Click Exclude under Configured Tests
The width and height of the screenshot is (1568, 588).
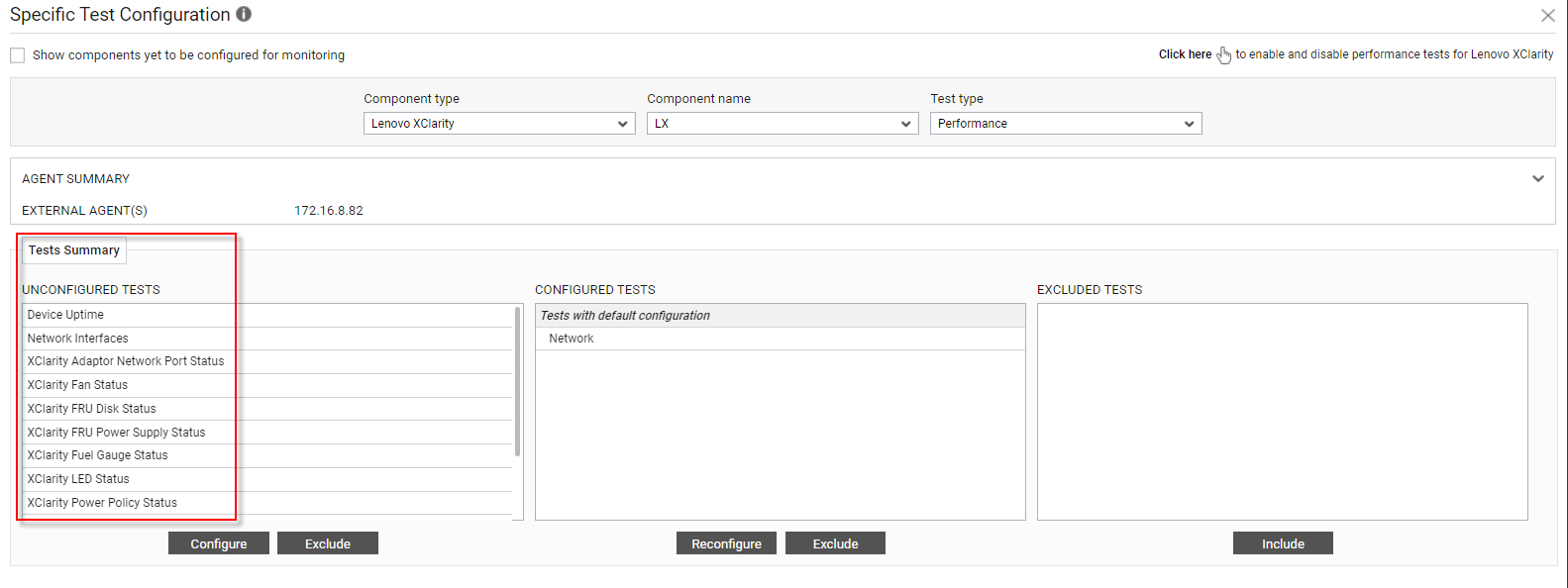[836, 543]
